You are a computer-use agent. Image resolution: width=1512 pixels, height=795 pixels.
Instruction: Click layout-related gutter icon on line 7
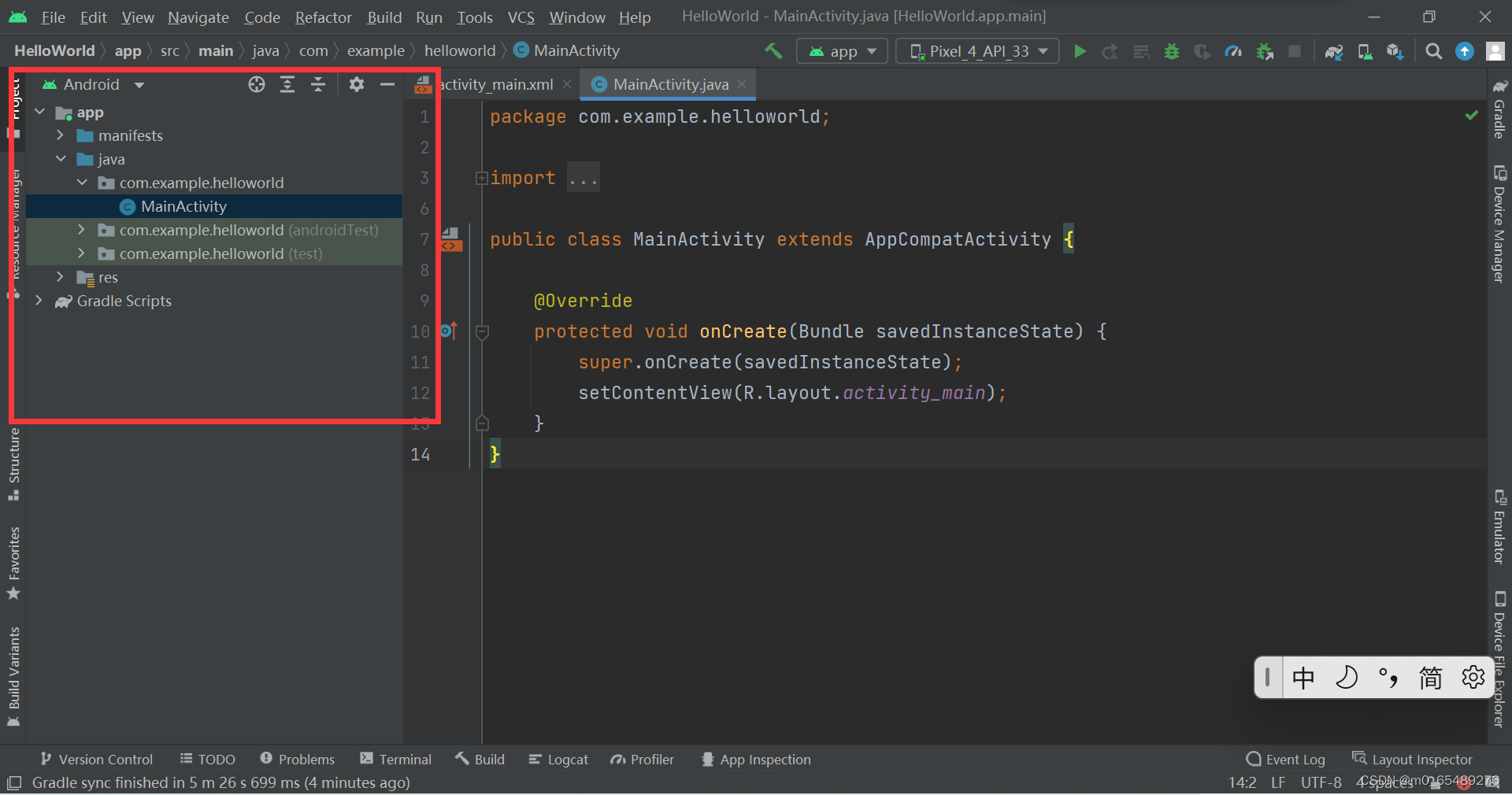(x=451, y=239)
